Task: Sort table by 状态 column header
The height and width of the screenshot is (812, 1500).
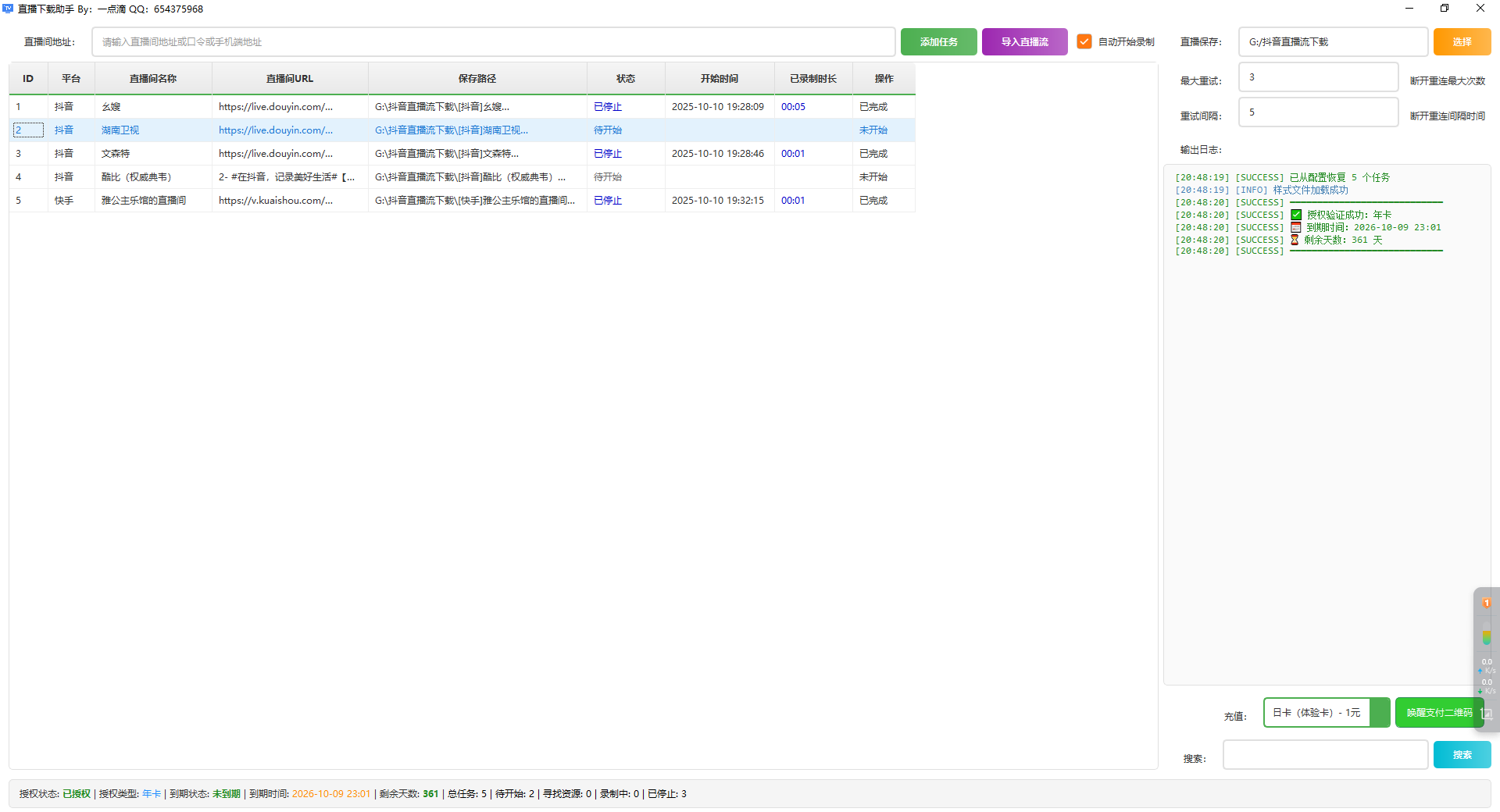Action: (625, 79)
